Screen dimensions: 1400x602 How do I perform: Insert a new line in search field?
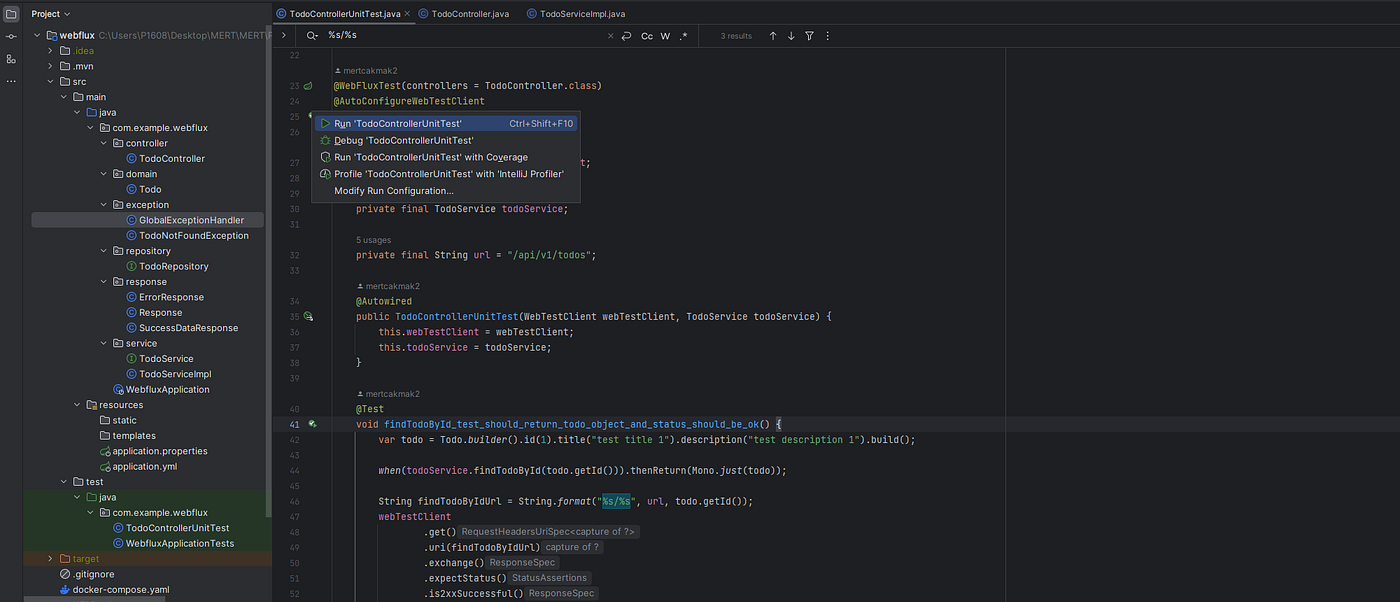coord(627,36)
